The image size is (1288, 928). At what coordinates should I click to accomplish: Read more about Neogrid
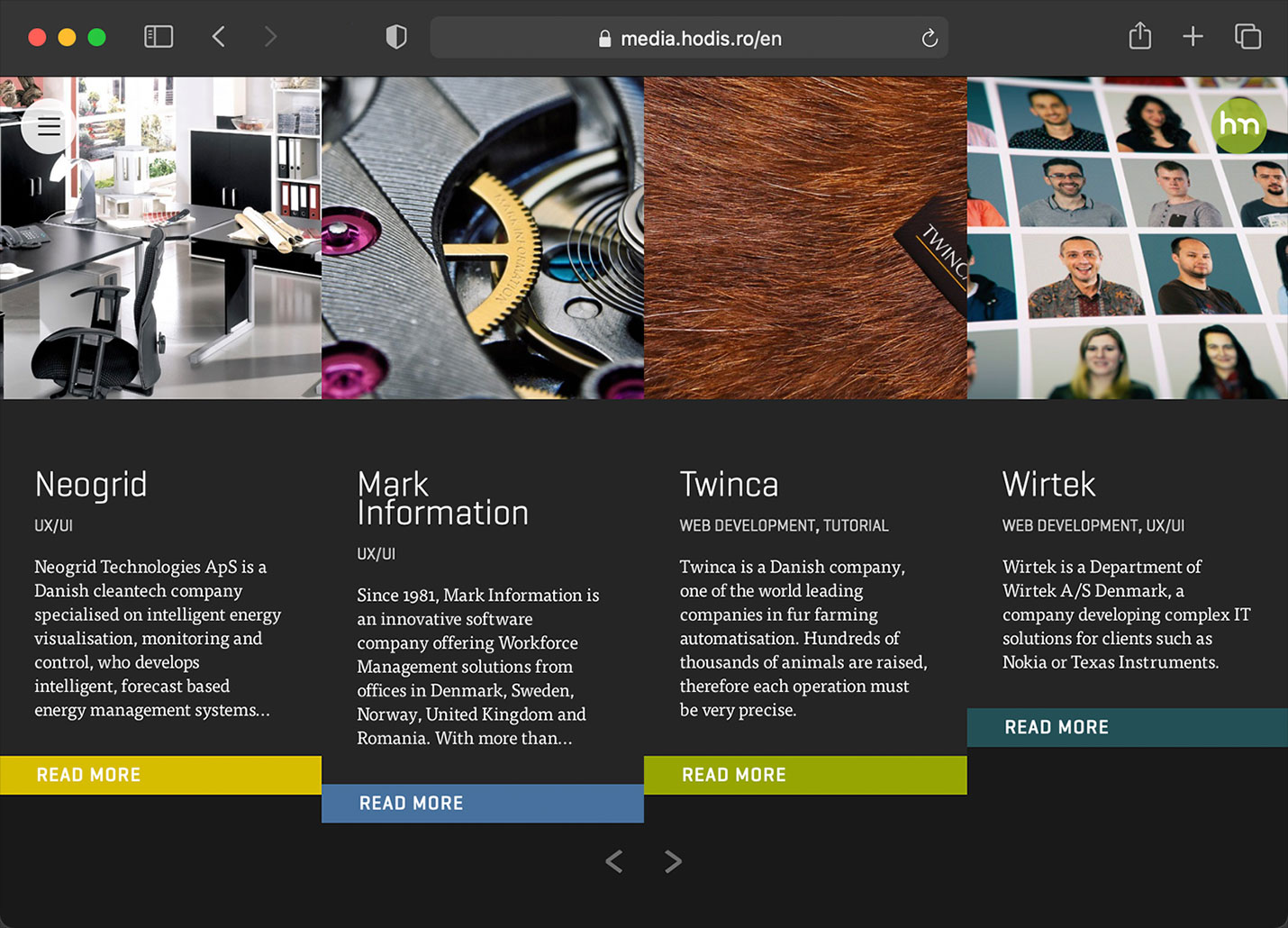[x=160, y=775]
